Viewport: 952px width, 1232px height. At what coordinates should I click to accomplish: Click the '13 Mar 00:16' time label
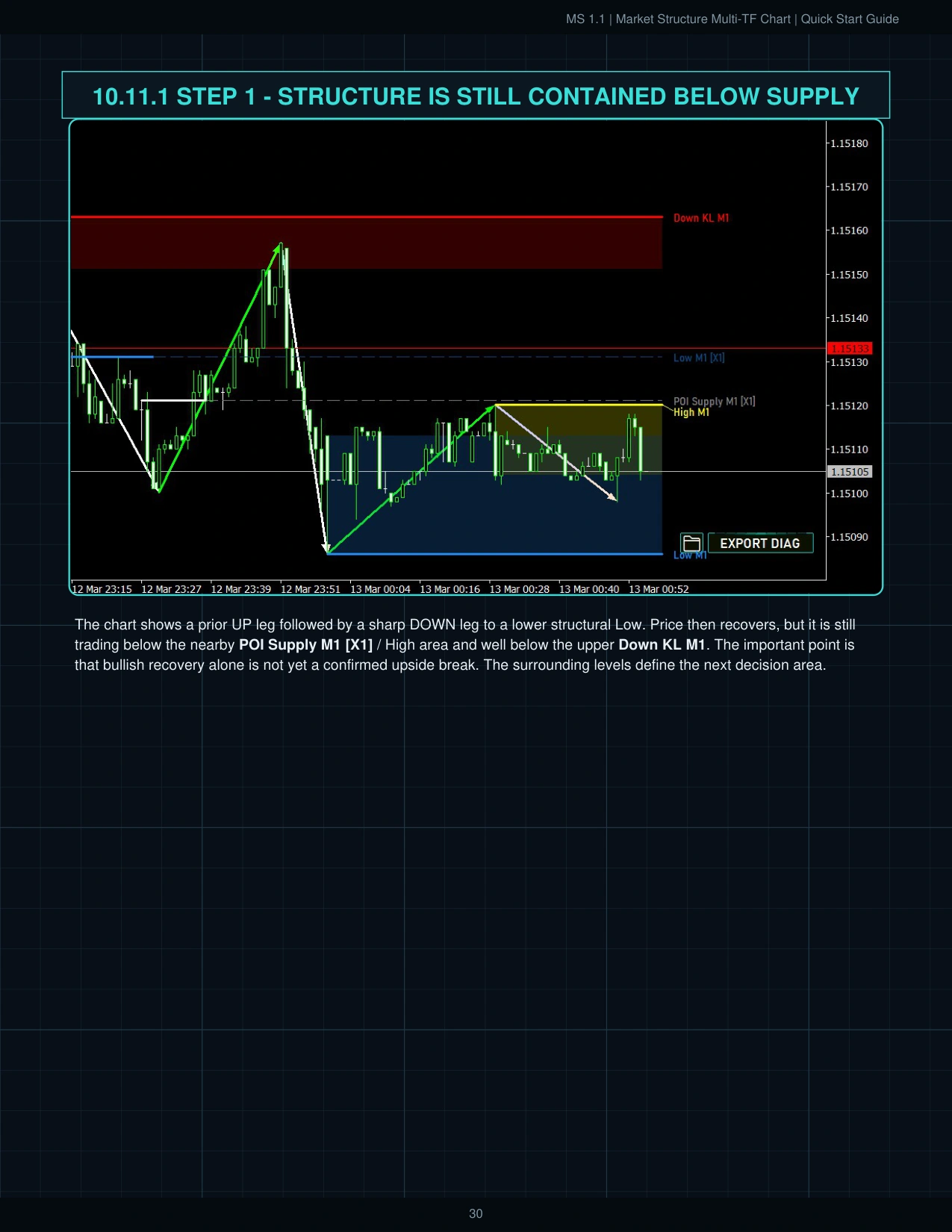[449, 589]
